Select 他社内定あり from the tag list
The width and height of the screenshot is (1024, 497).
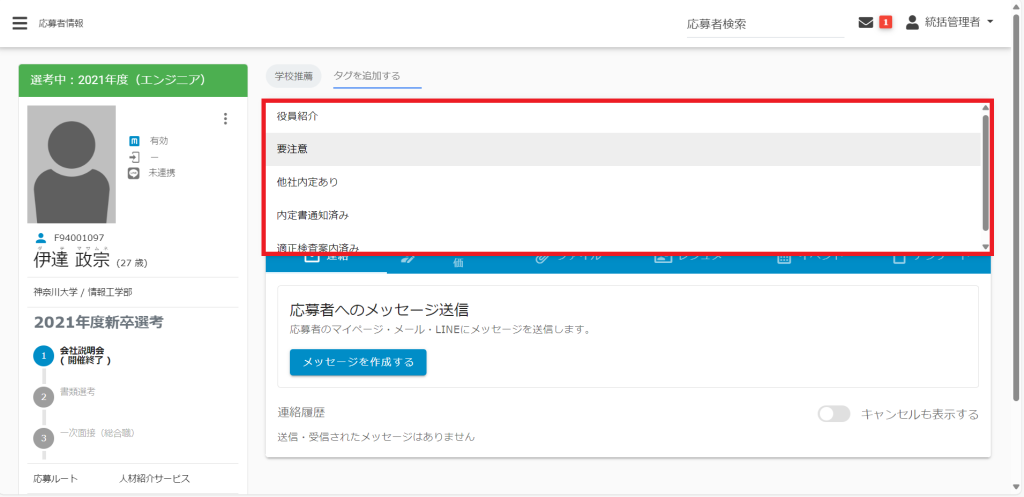tap(307, 182)
